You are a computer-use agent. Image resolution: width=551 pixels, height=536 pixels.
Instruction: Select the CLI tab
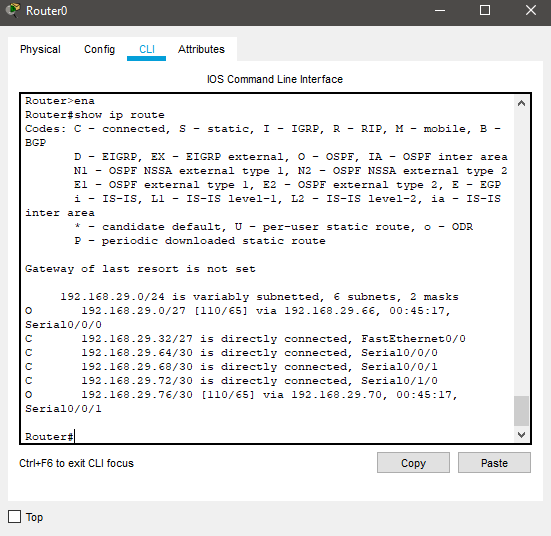[147, 49]
